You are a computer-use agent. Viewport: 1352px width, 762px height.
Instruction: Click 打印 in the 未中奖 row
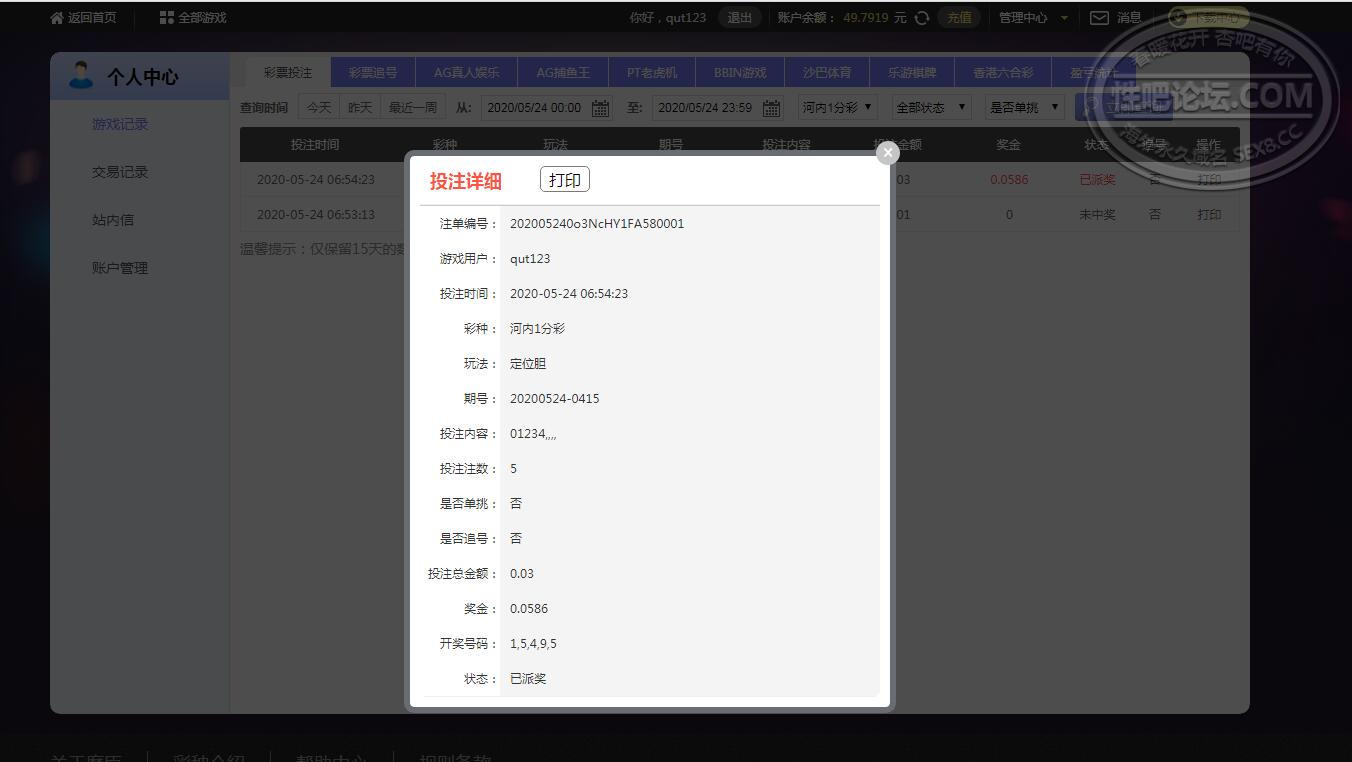tap(1209, 214)
